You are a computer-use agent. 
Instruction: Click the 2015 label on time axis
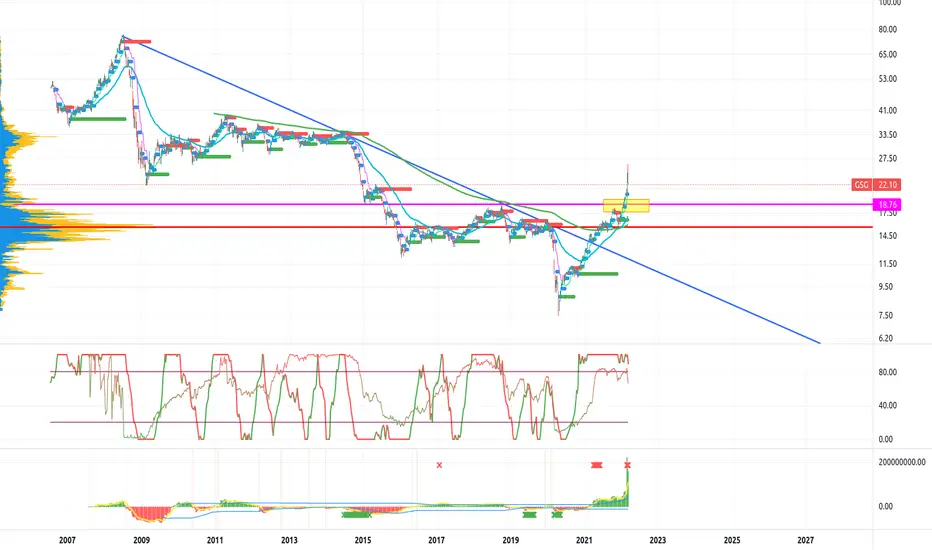coord(363,540)
